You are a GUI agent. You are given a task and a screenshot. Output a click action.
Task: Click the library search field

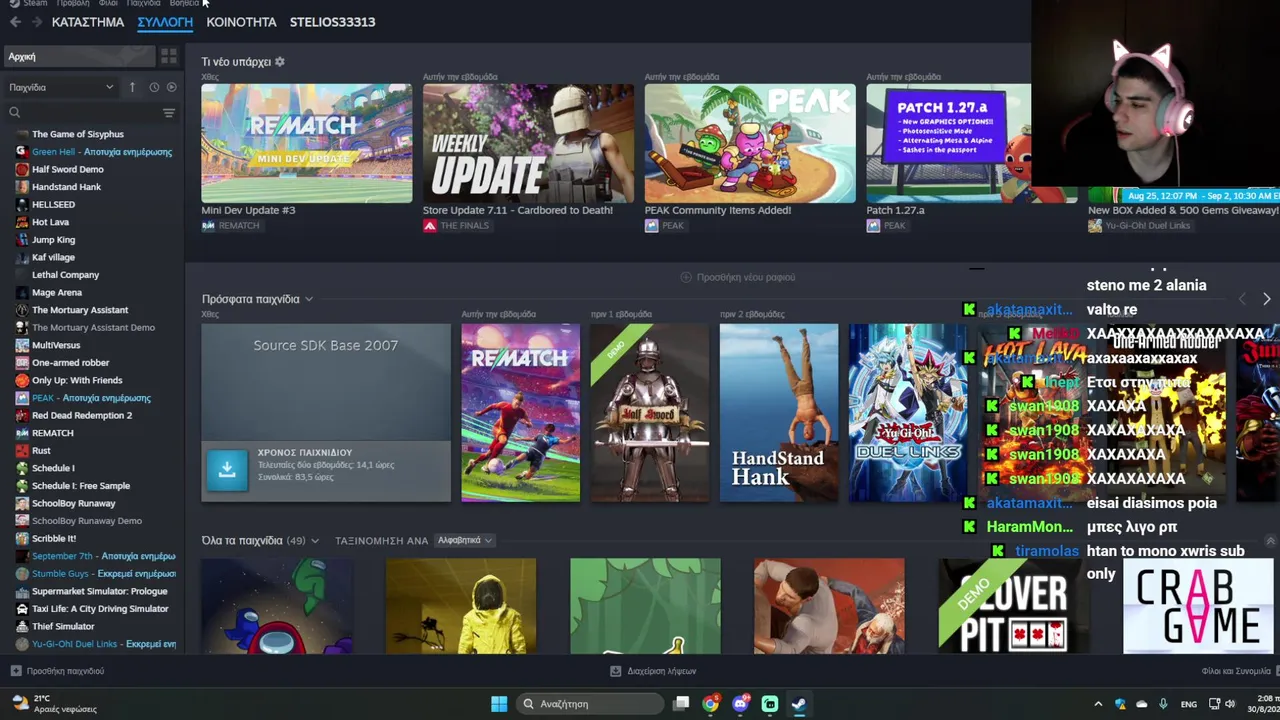pyautogui.click(x=80, y=113)
